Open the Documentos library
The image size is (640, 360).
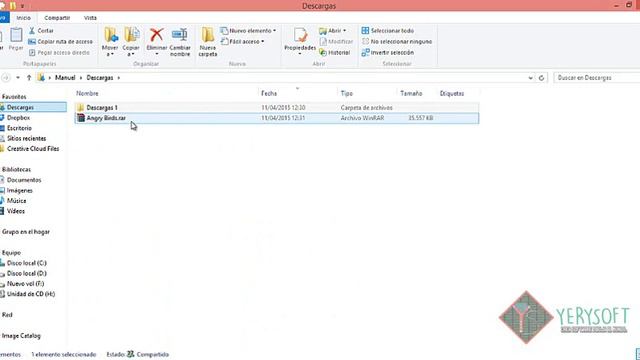click(x=24, y=180)
